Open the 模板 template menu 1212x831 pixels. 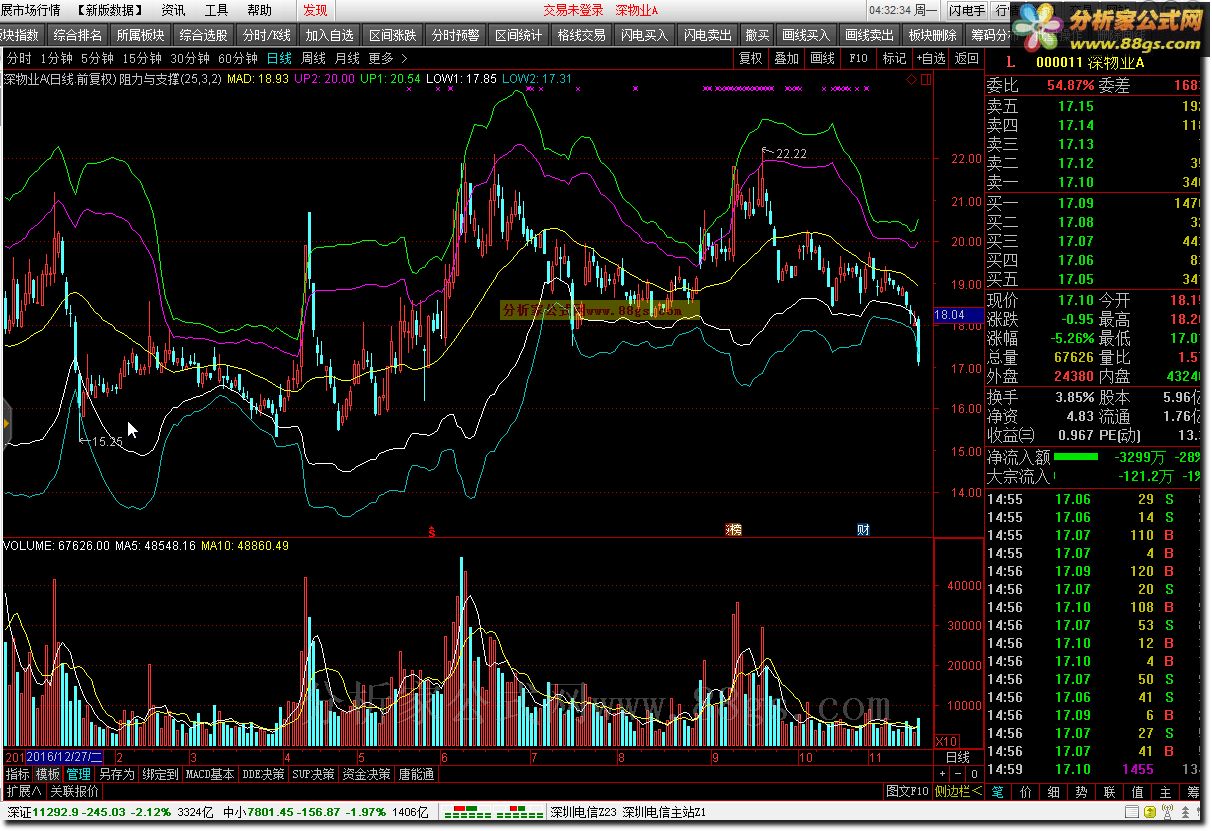[48, 774]
